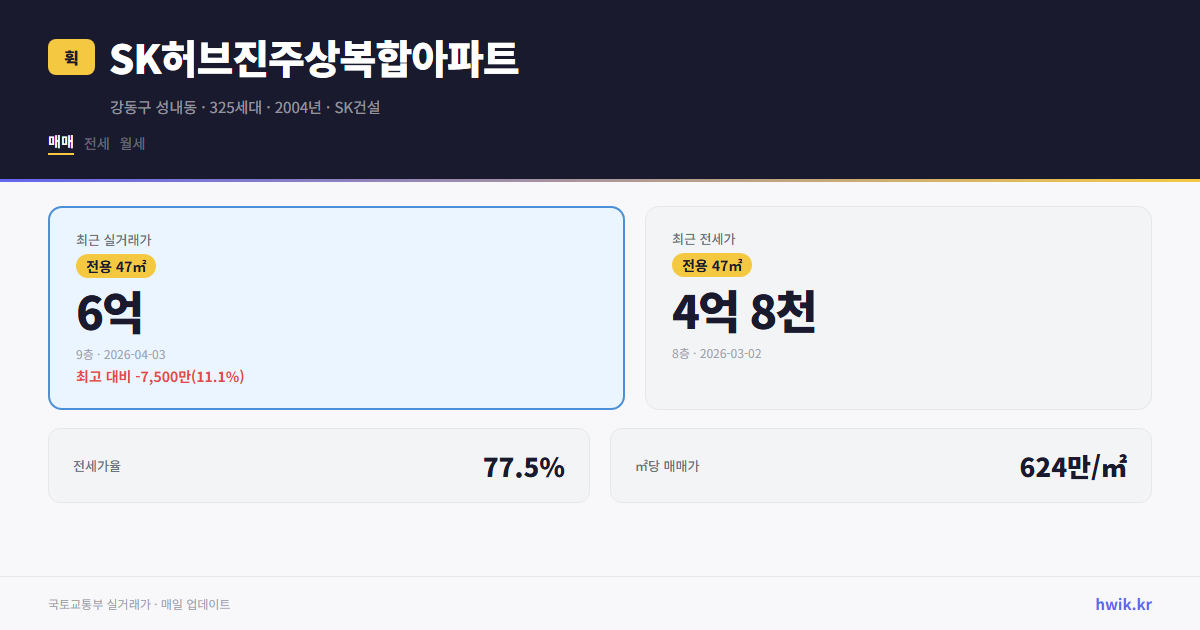The height and width of the screenshot is (630, 1200).
Task: Open the hwik.kr logo link
Action: pyautogui.click(x=1122, y=604)
